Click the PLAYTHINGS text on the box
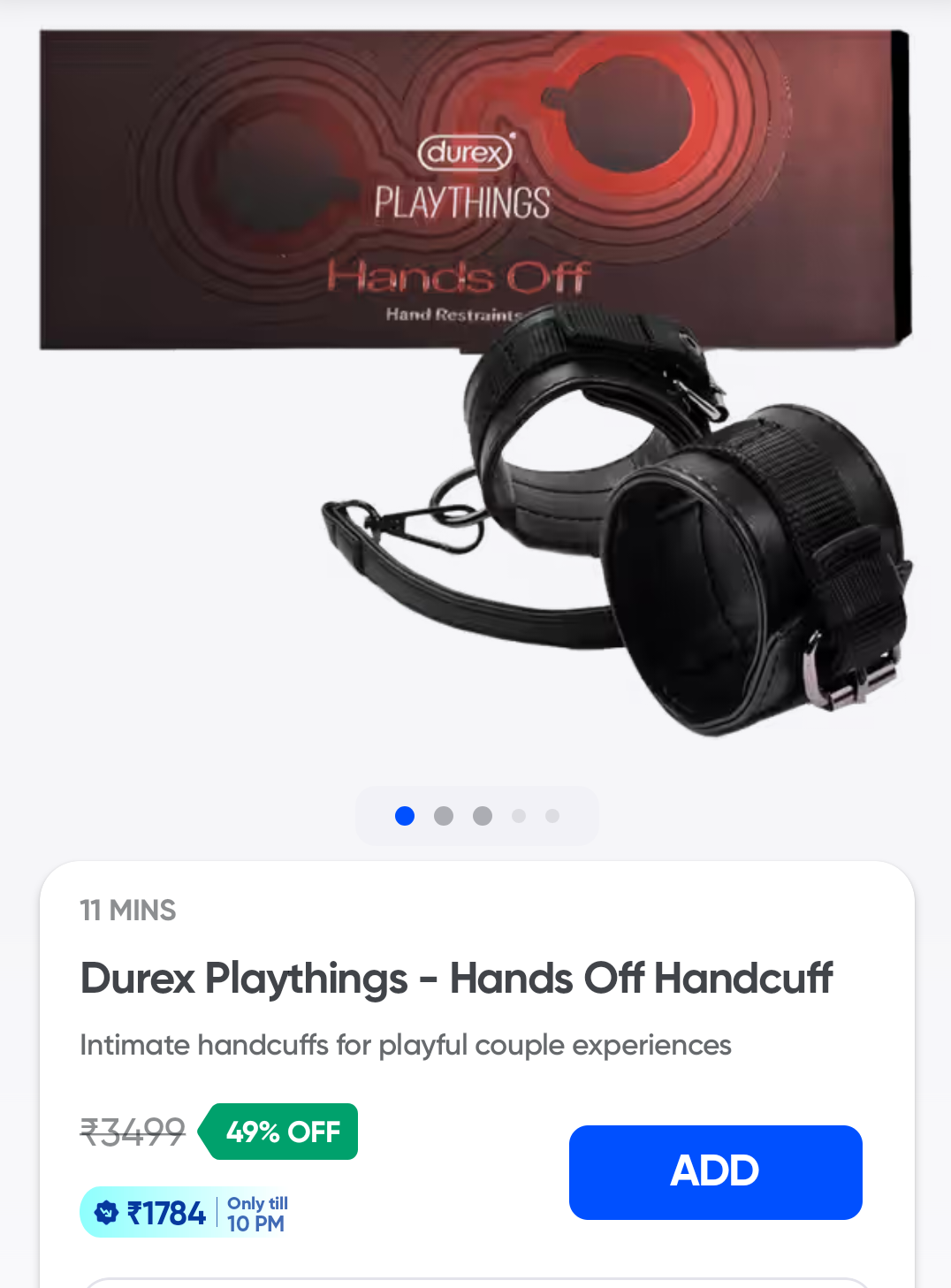Image resolution: width=951 pixels, height=1288 pixels. pyautogui.click(x=461, y=202)
